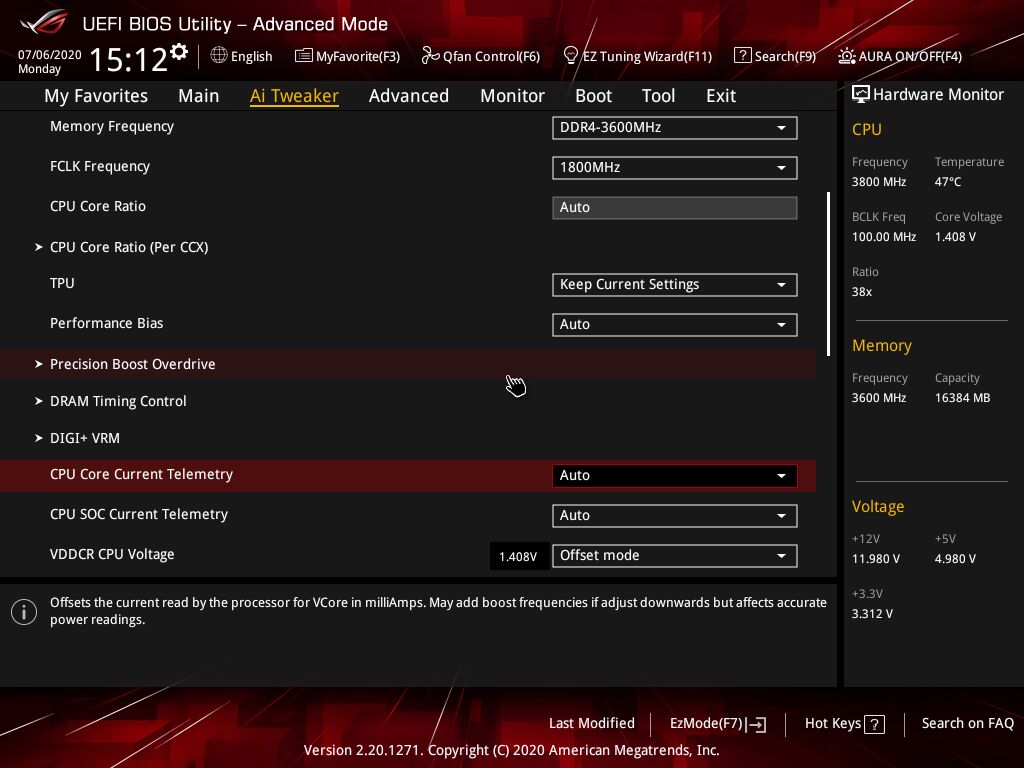The height and width of the screenshot is (768, 1024).
Task: Click the +5V 4.980 V reading
Action: coord(955,559)
